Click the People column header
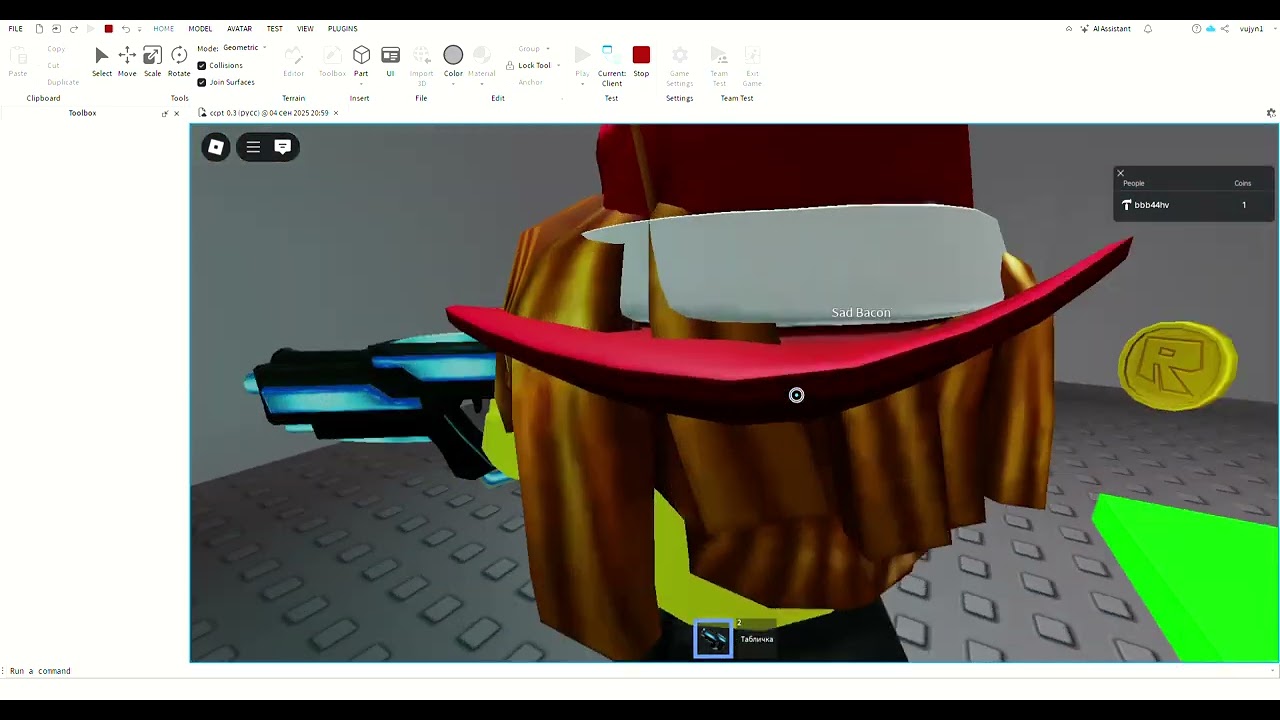This screenshot has width=1280, height=720. pyautogui.click(x=1133, y=183)
